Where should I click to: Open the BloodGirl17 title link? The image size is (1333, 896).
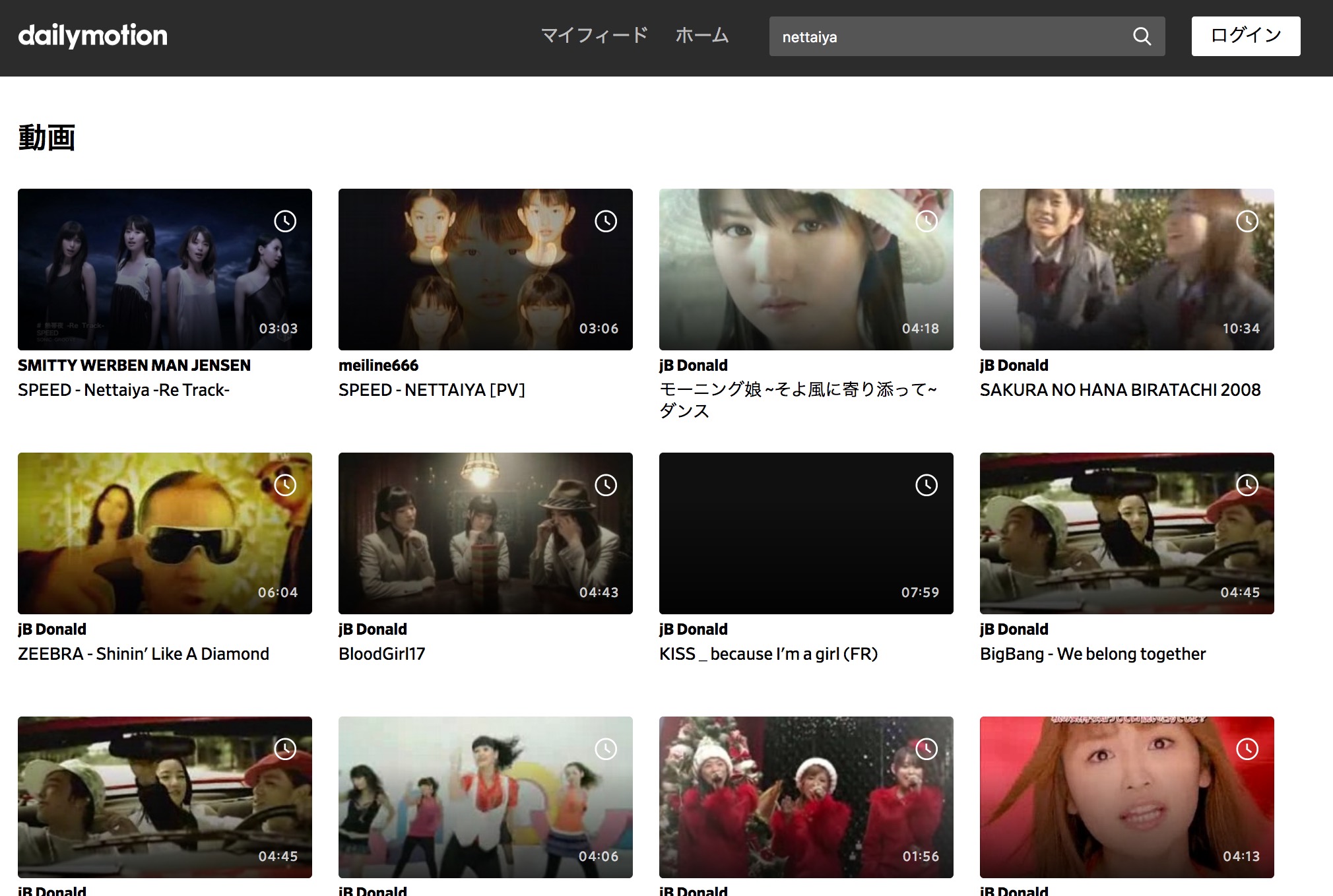pos(382,654)
